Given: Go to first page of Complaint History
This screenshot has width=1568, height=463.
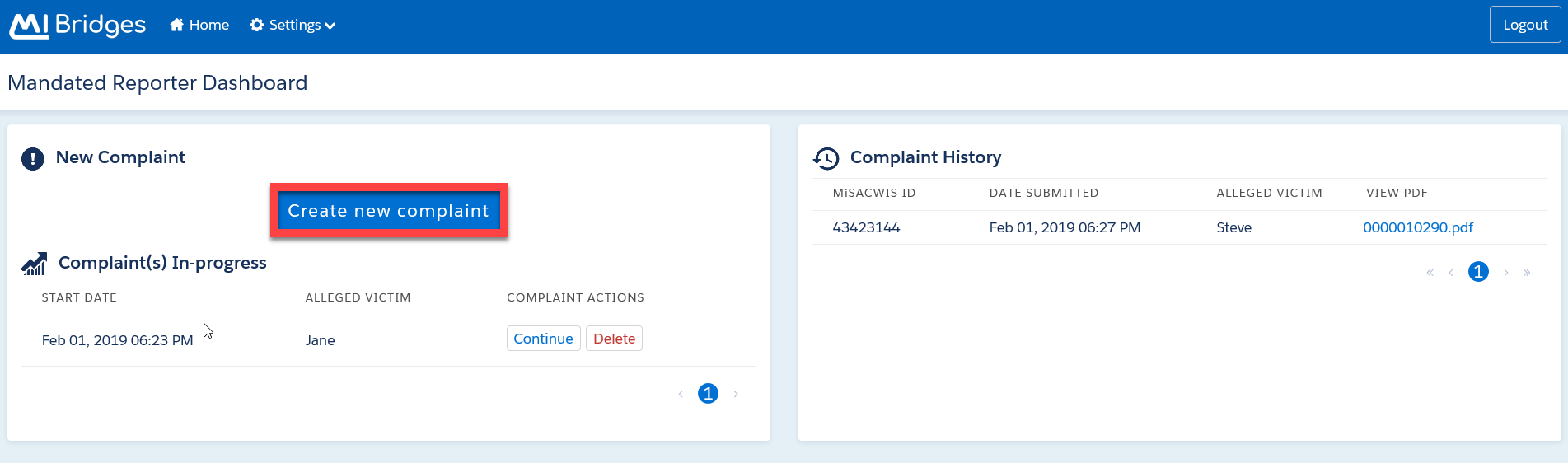Looking at the screenshot, I should tap(1430, 273).
